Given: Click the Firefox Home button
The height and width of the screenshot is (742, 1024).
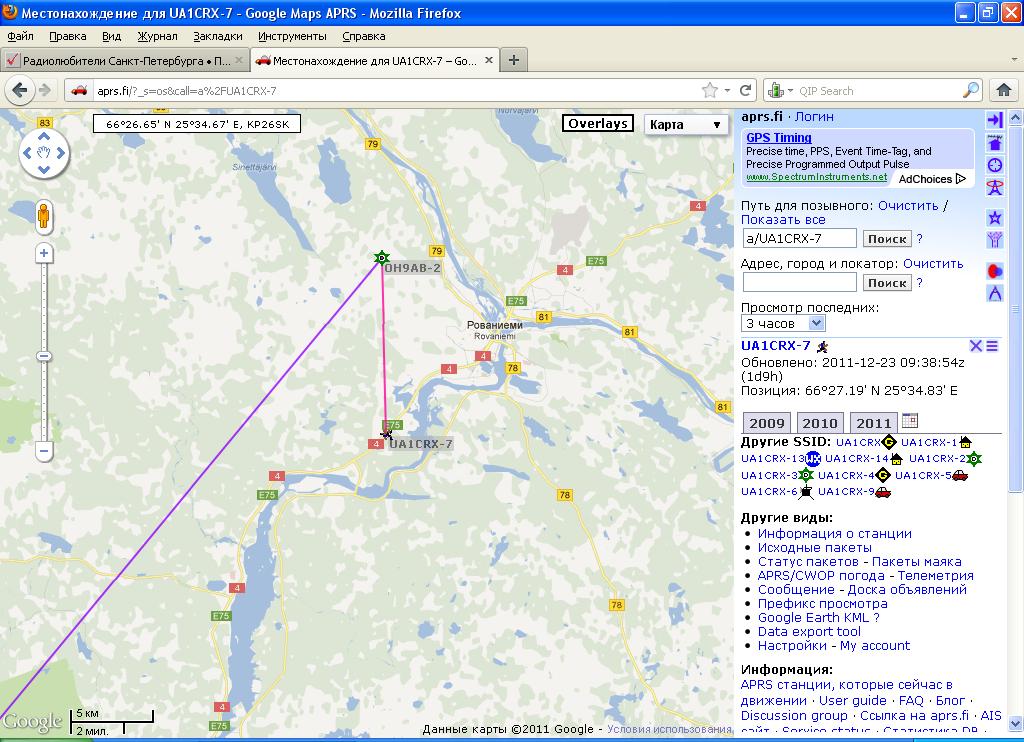Looking at the screenshot, I should (1004, 90).
